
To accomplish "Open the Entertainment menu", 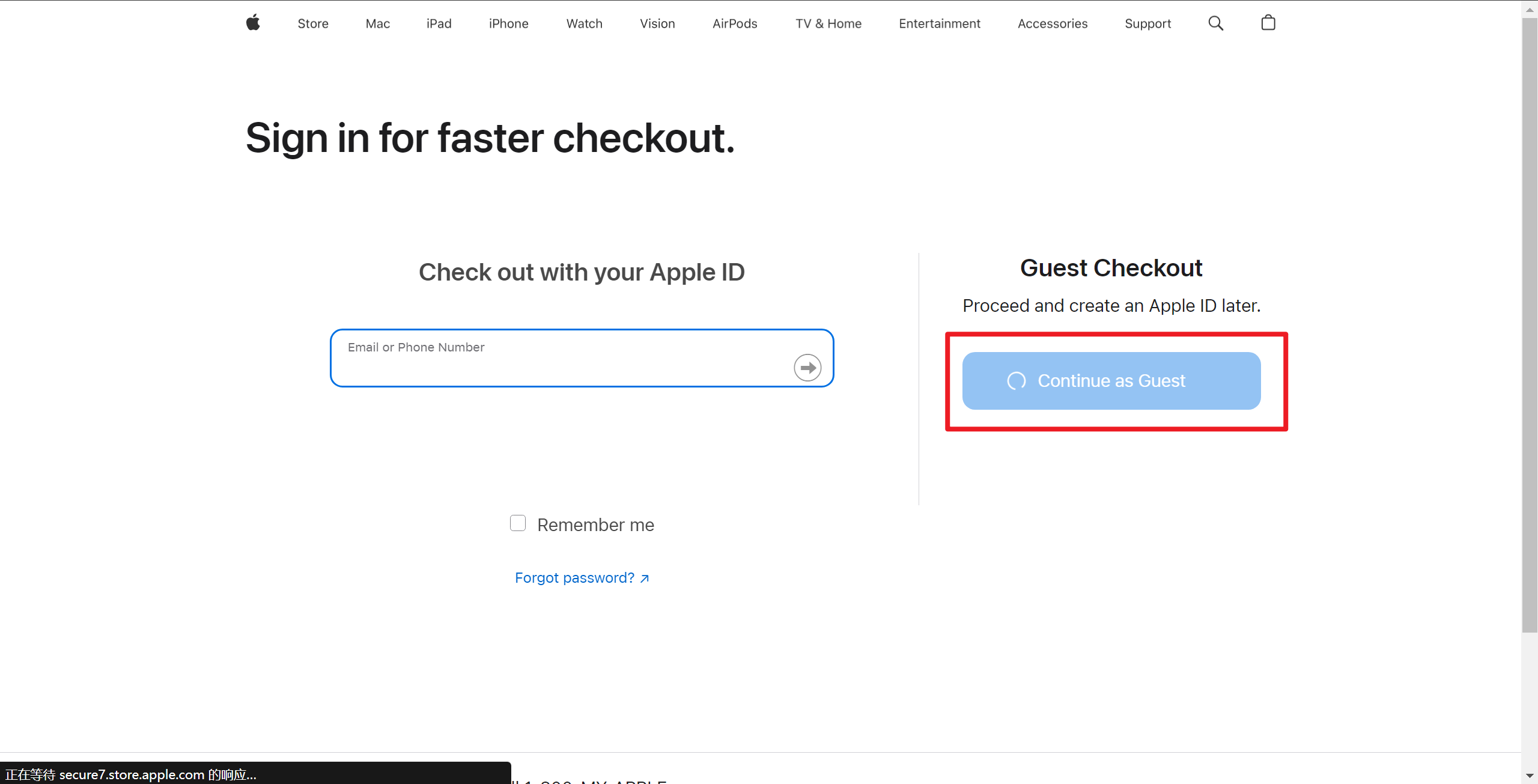I will pos(940,23).
